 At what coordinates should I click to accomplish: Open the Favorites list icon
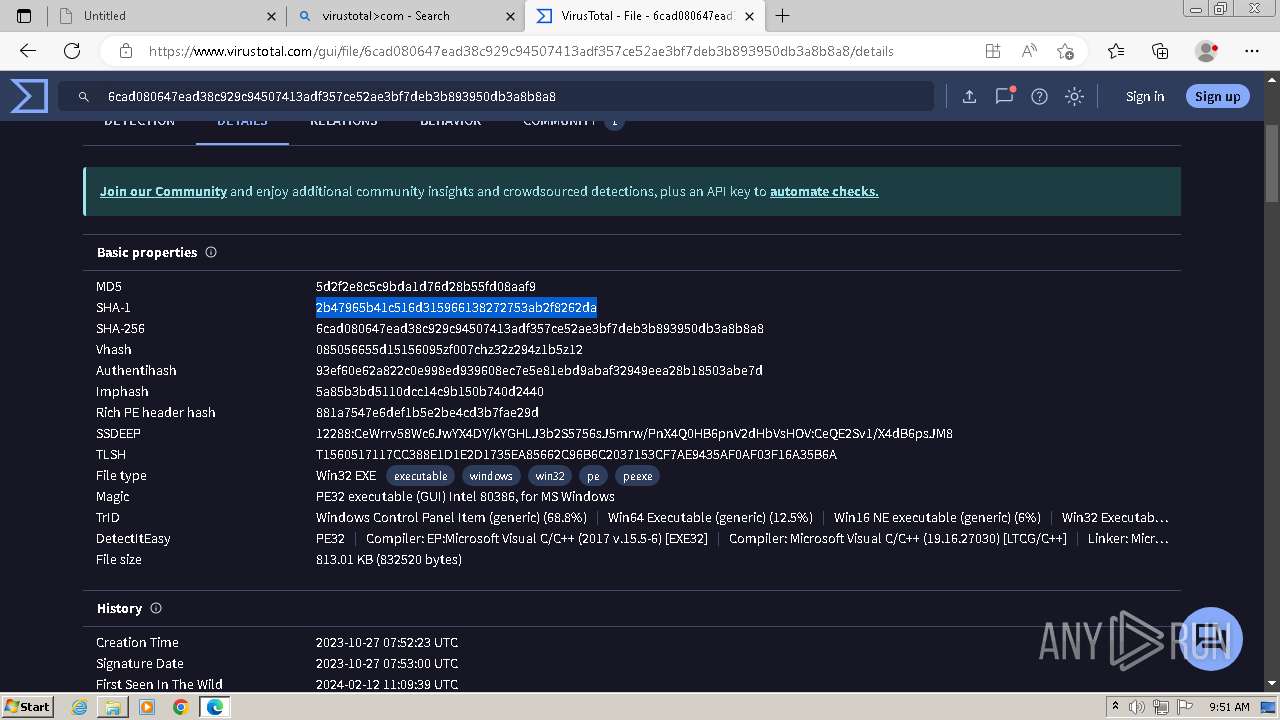[x=1116, y=51]
